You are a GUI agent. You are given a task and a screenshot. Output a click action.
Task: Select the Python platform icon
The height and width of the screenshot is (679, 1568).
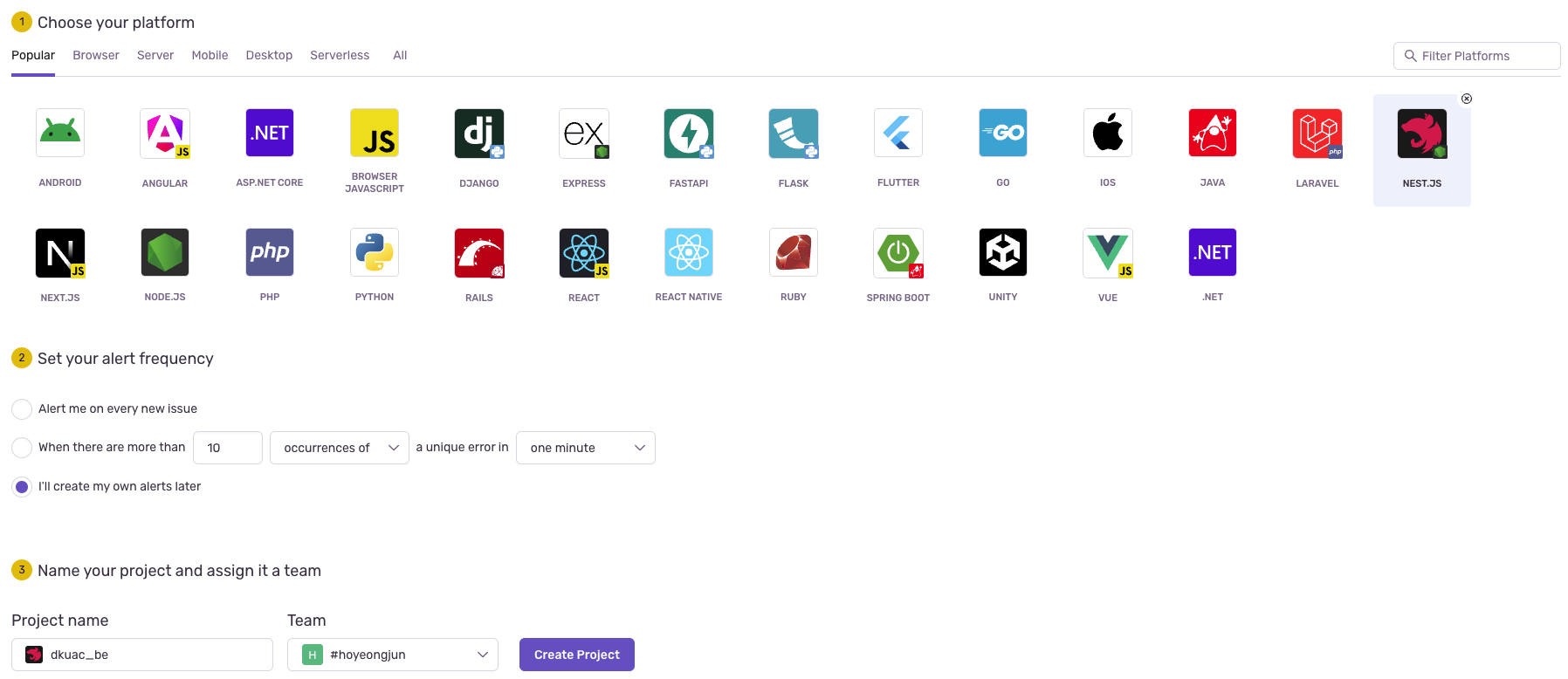(375, 252)
